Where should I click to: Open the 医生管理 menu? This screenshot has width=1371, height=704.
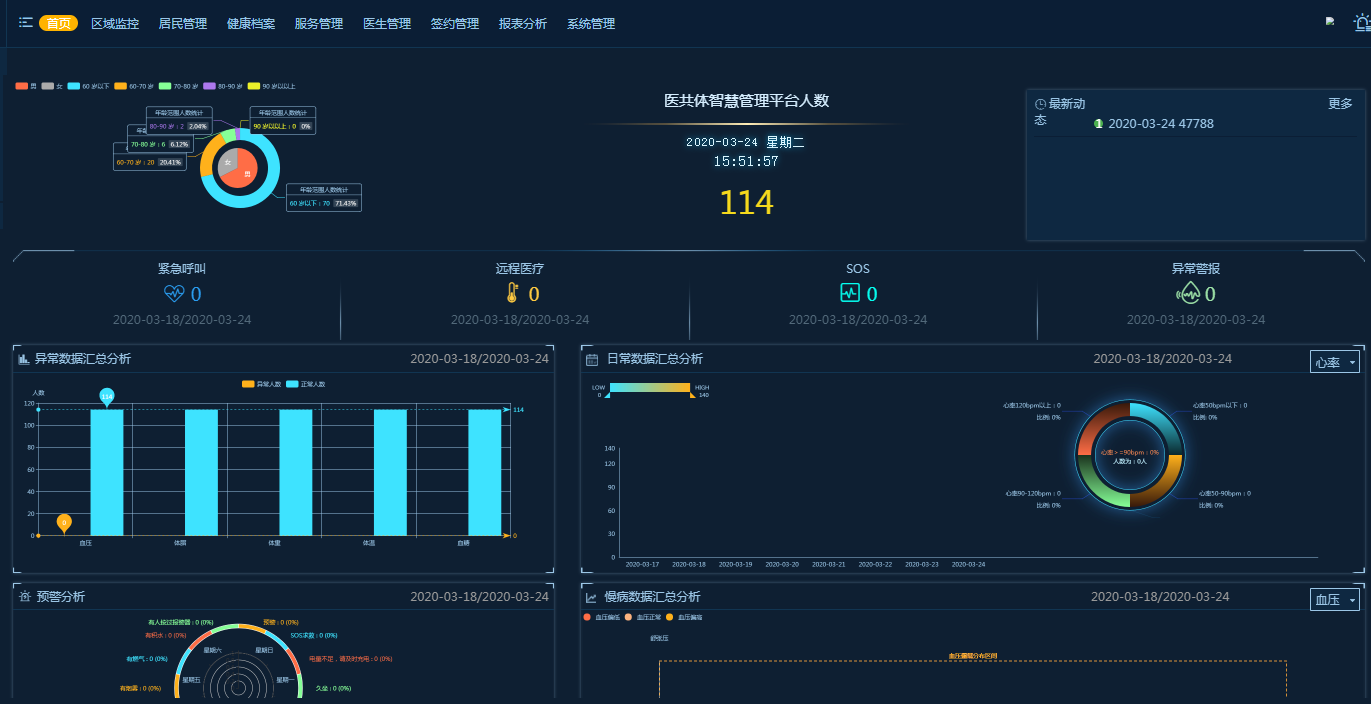387,23
